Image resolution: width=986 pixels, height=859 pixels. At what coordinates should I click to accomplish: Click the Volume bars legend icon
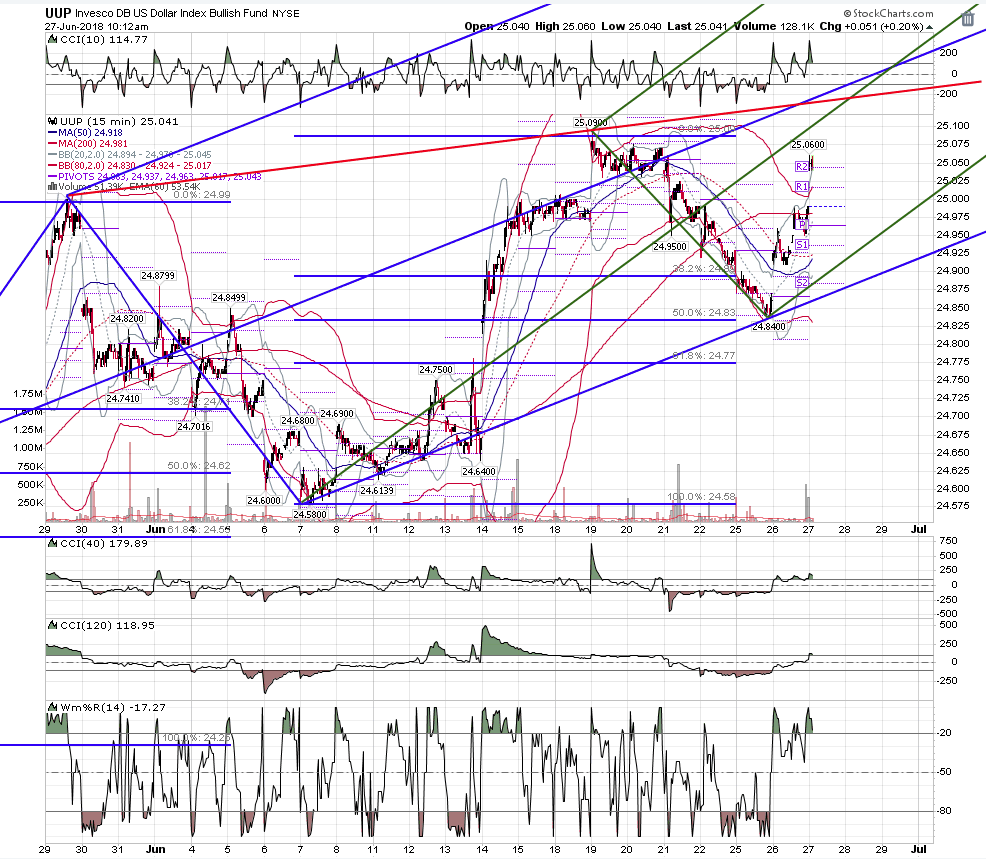pyautogui.click(x=53, y=187)
